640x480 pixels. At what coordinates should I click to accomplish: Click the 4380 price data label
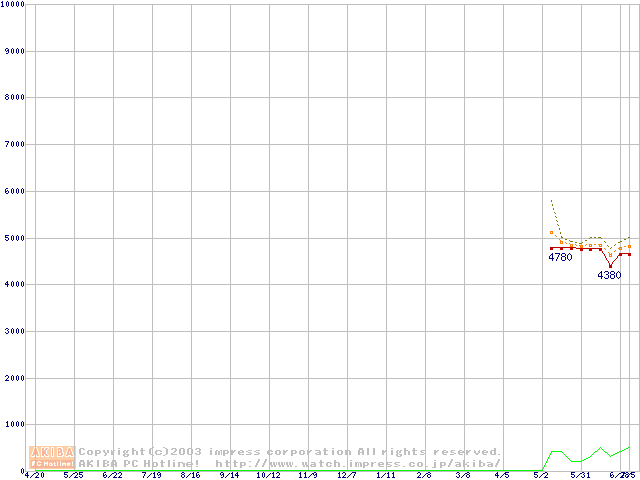tap(609, 275)
